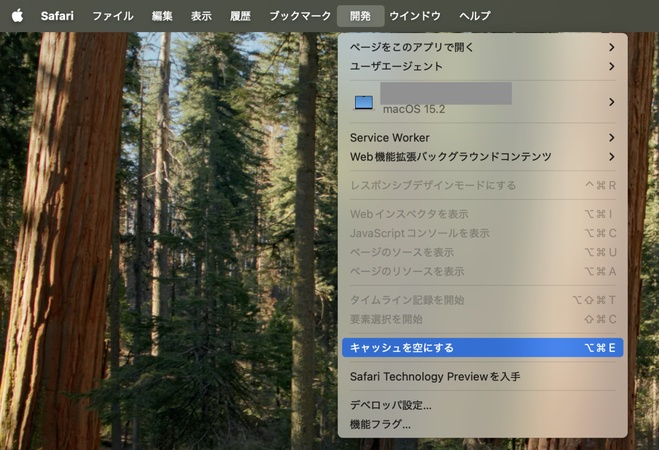Screen dimensions: 659x450
Task: Expand submenu arrow for Web機能拡張バックグラウンドコンテンツ
Action: click(612, 157)
